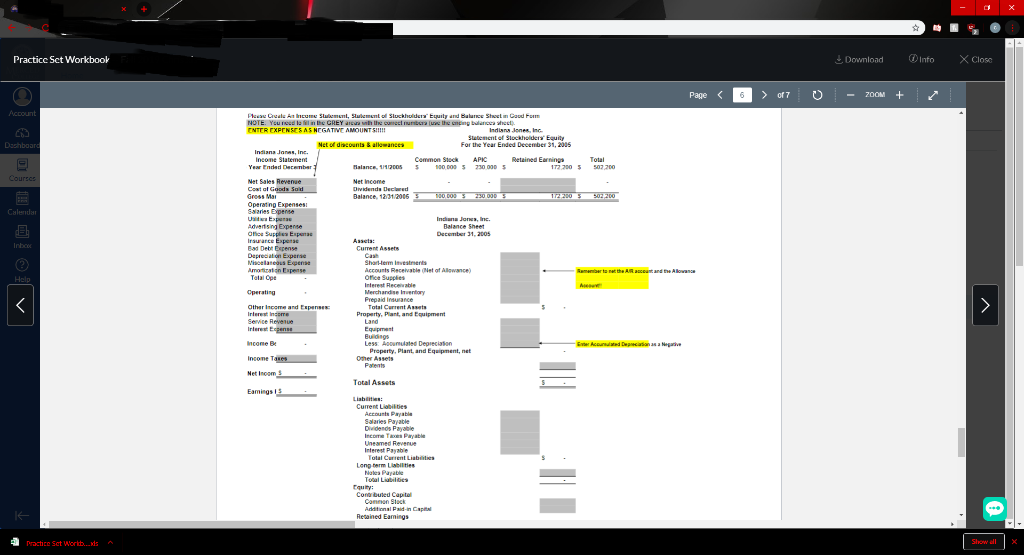Click 'Unearned Revenue' line

(390, 443)
